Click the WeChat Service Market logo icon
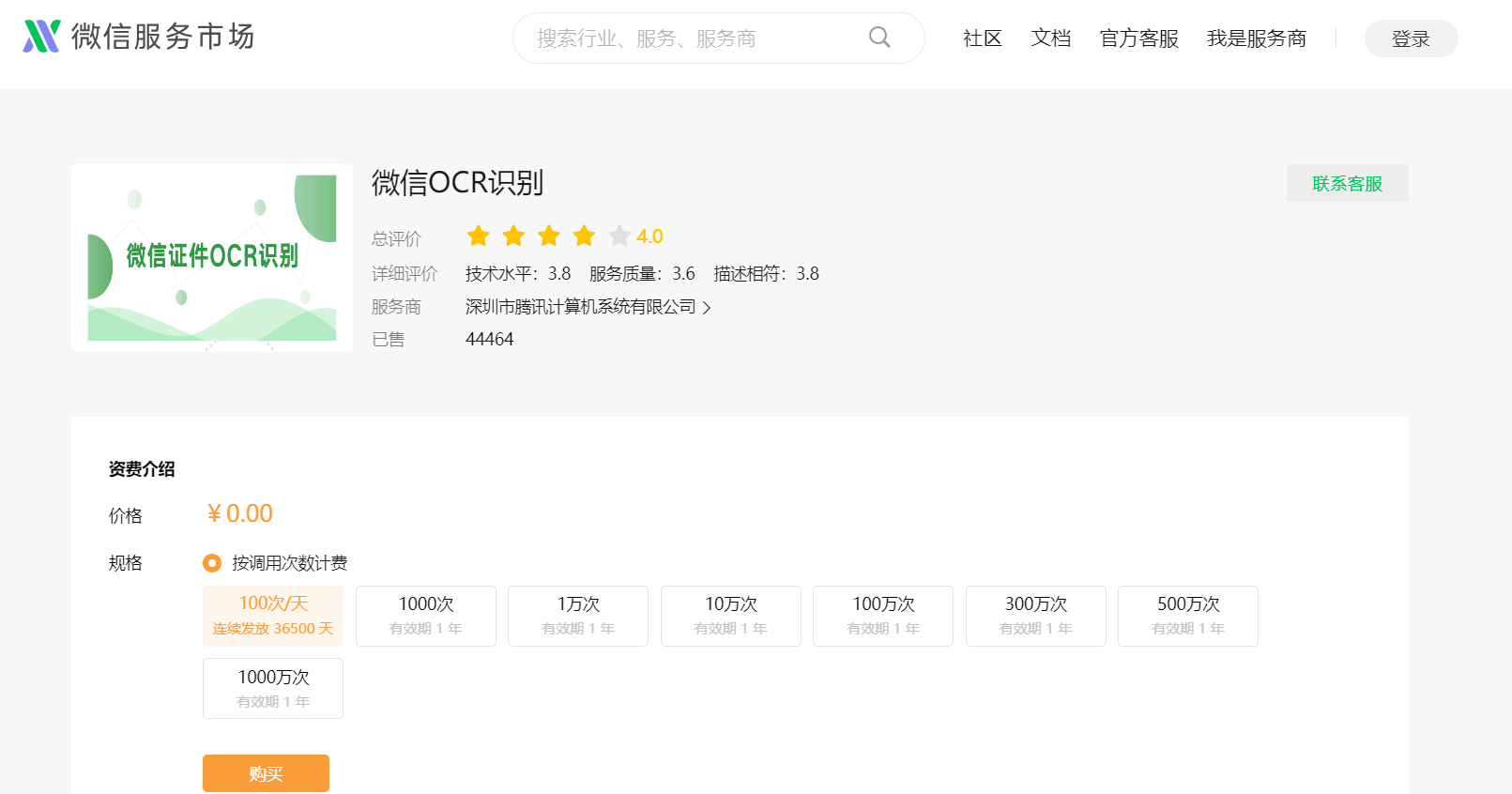 coord(41,37)
